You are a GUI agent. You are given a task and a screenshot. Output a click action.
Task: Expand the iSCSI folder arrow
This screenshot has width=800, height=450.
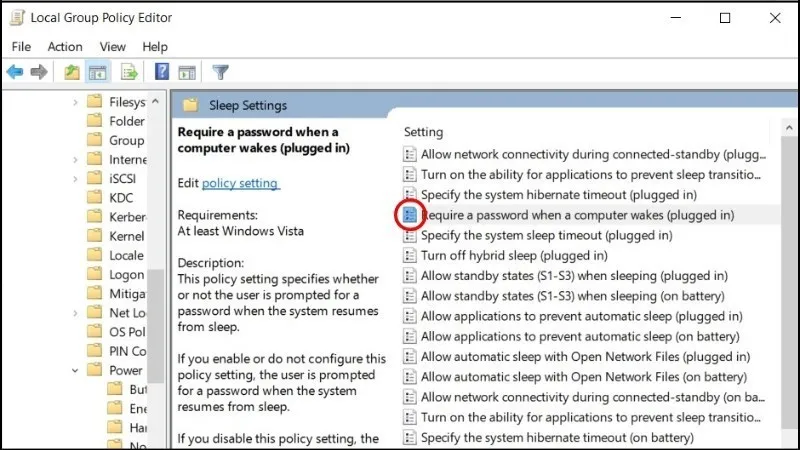pyautogui.click(x=76, y=179)
